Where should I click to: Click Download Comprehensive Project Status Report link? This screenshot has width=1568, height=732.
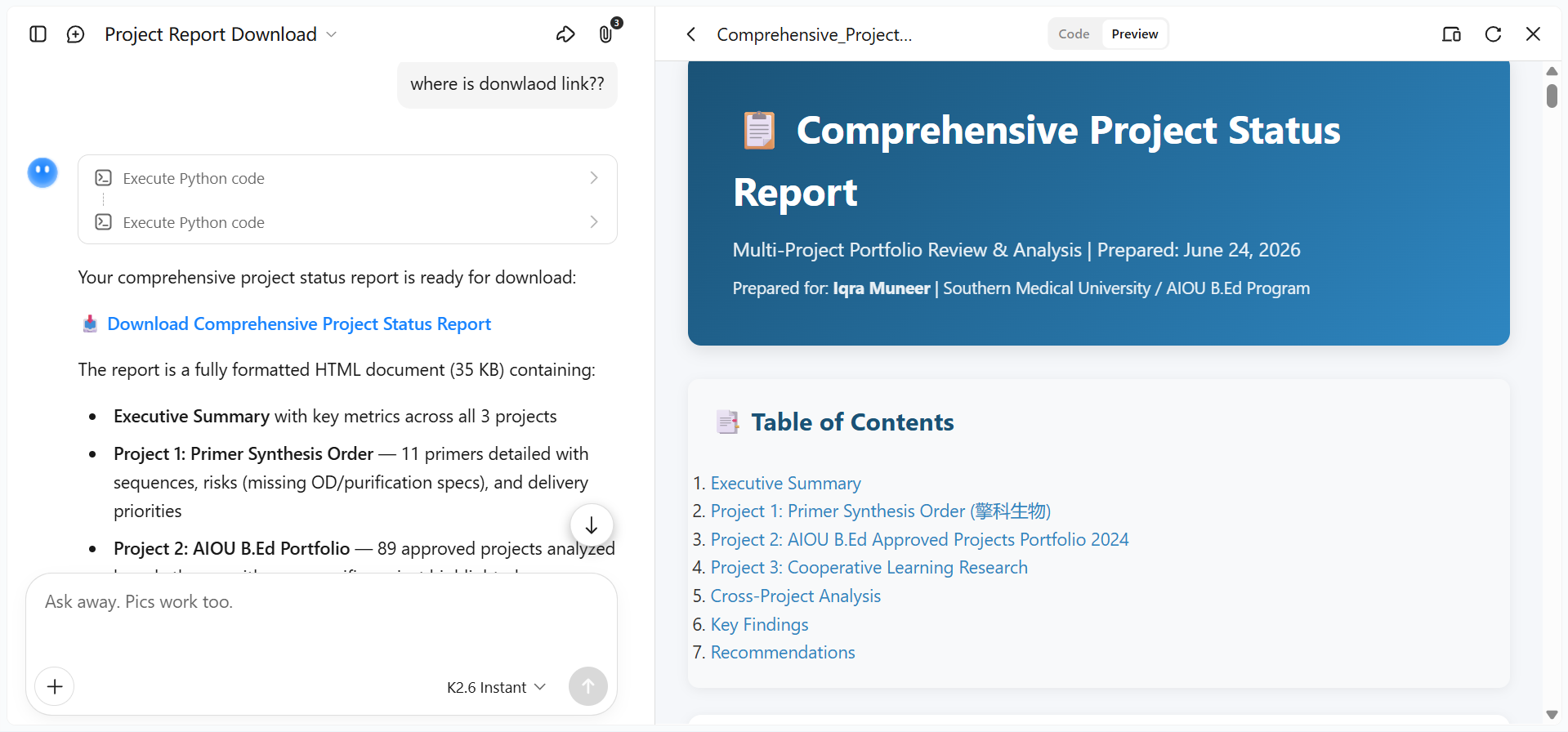pyautogui.click(x=299, y=324)
